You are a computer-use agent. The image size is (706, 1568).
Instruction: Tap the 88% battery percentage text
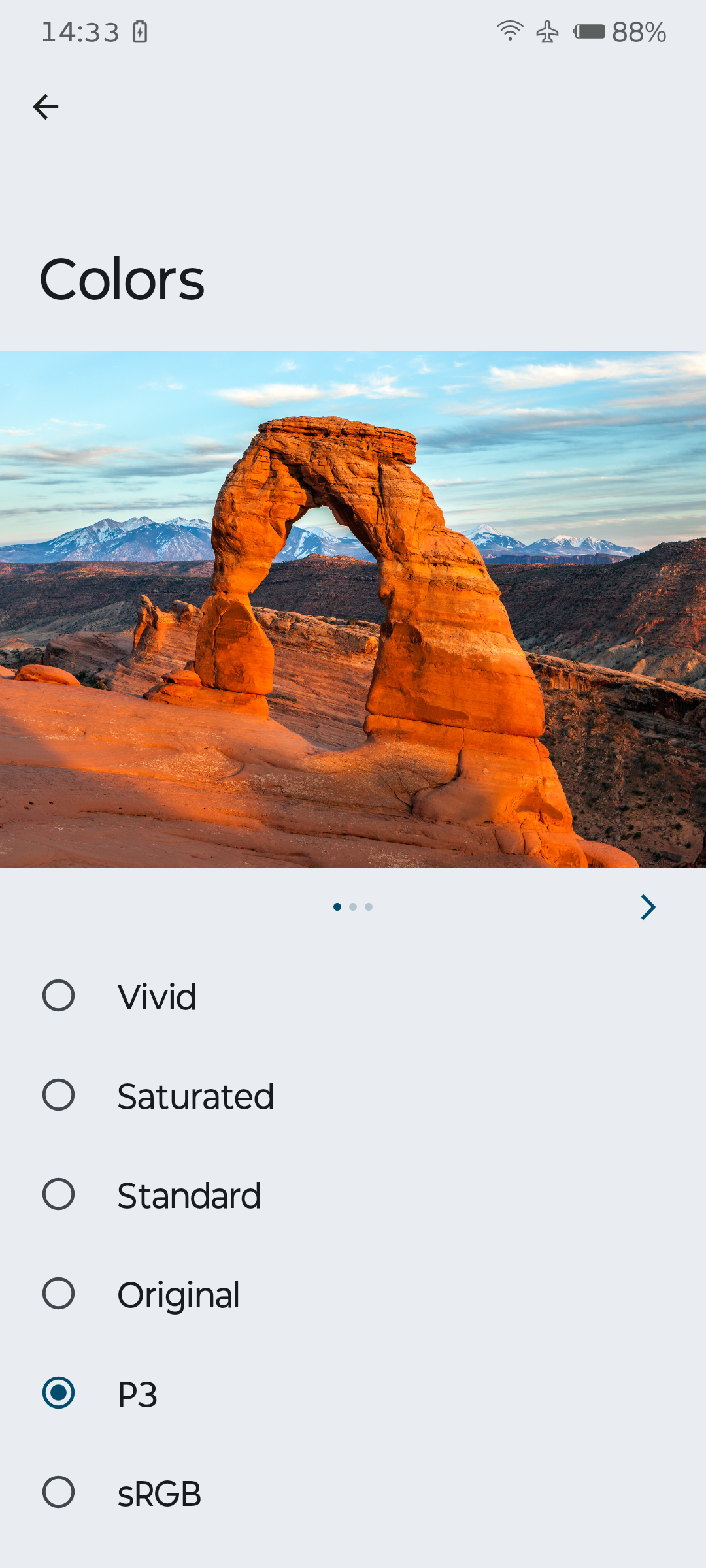tap(639, 32)
